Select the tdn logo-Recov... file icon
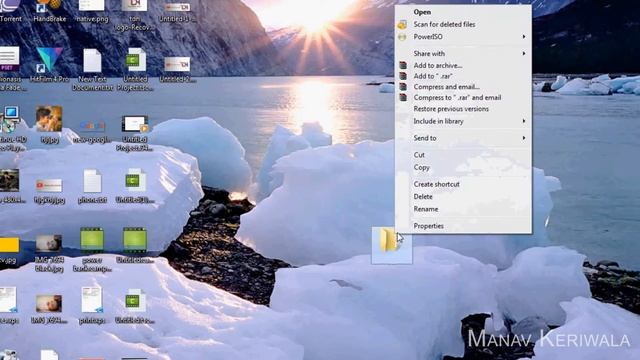640x360 pixels. point(135,16)
